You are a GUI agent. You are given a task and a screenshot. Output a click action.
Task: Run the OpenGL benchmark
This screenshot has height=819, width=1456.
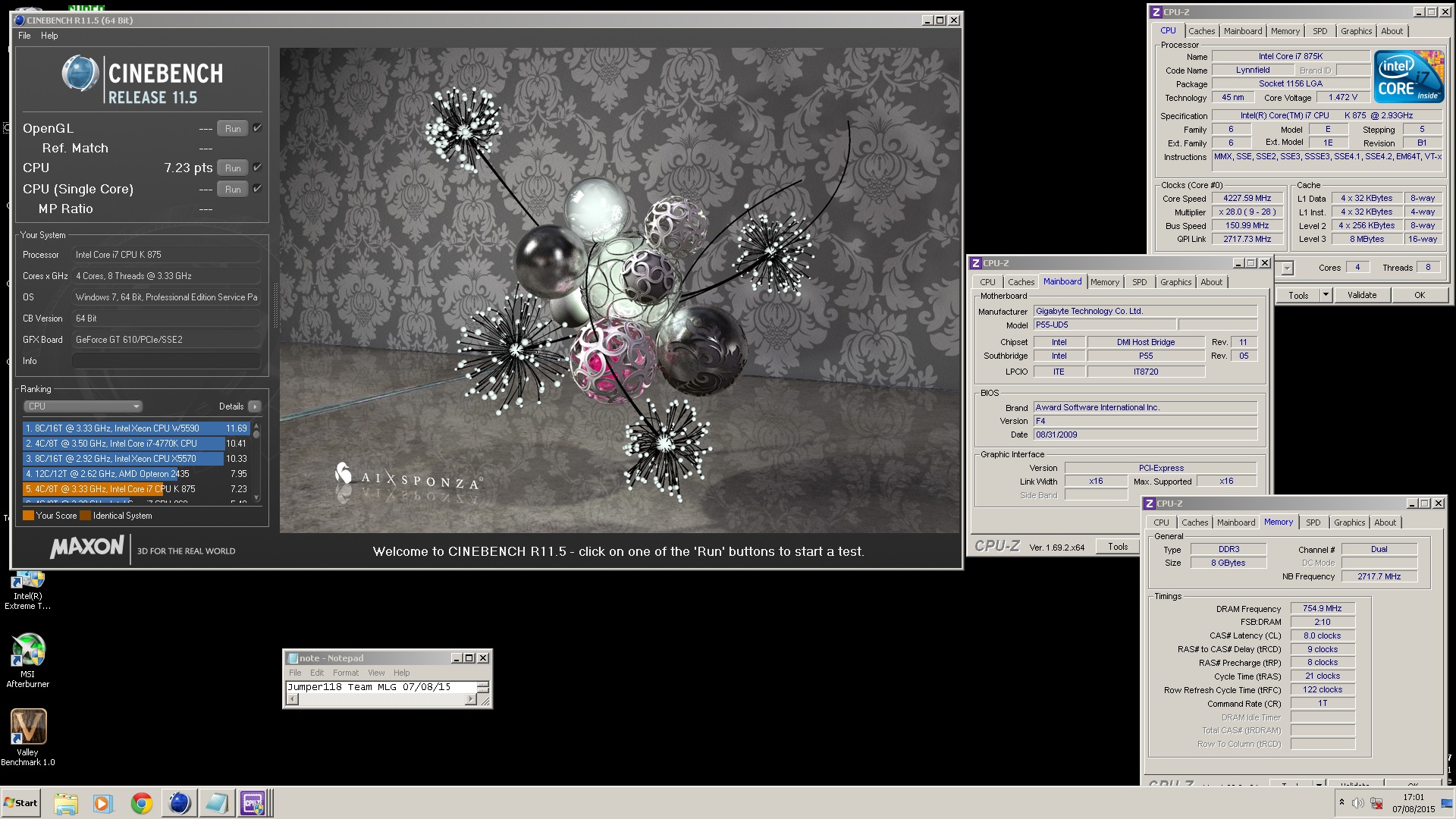click(x=233, y=129)
